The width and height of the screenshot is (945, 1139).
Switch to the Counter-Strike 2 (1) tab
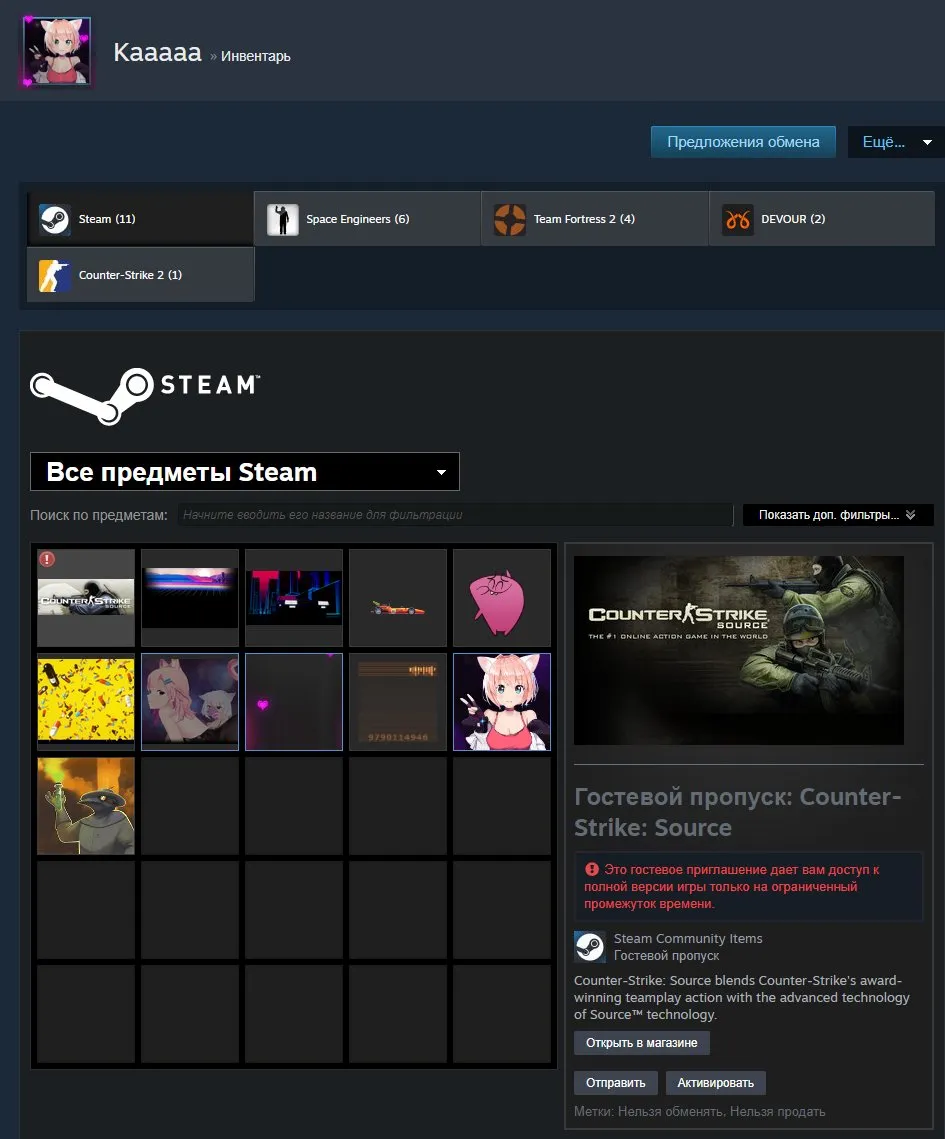tap(140, 275)
